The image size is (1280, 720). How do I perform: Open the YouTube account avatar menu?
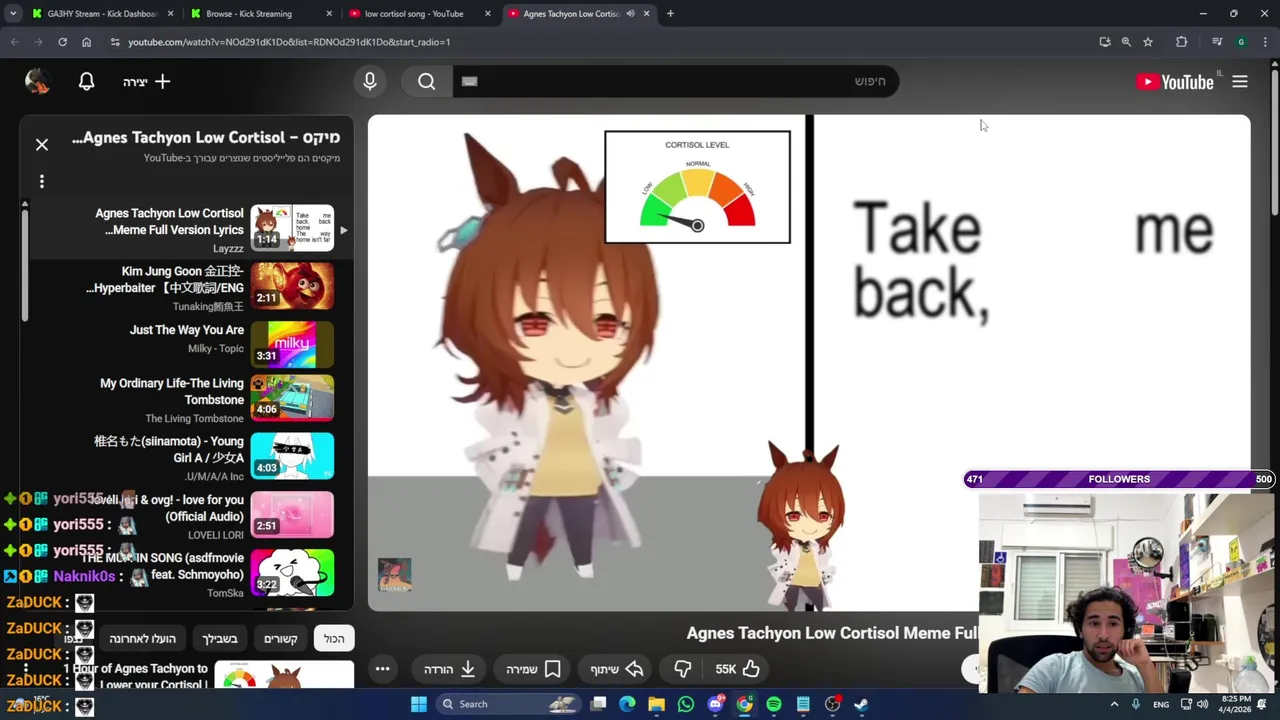[38, 82]
